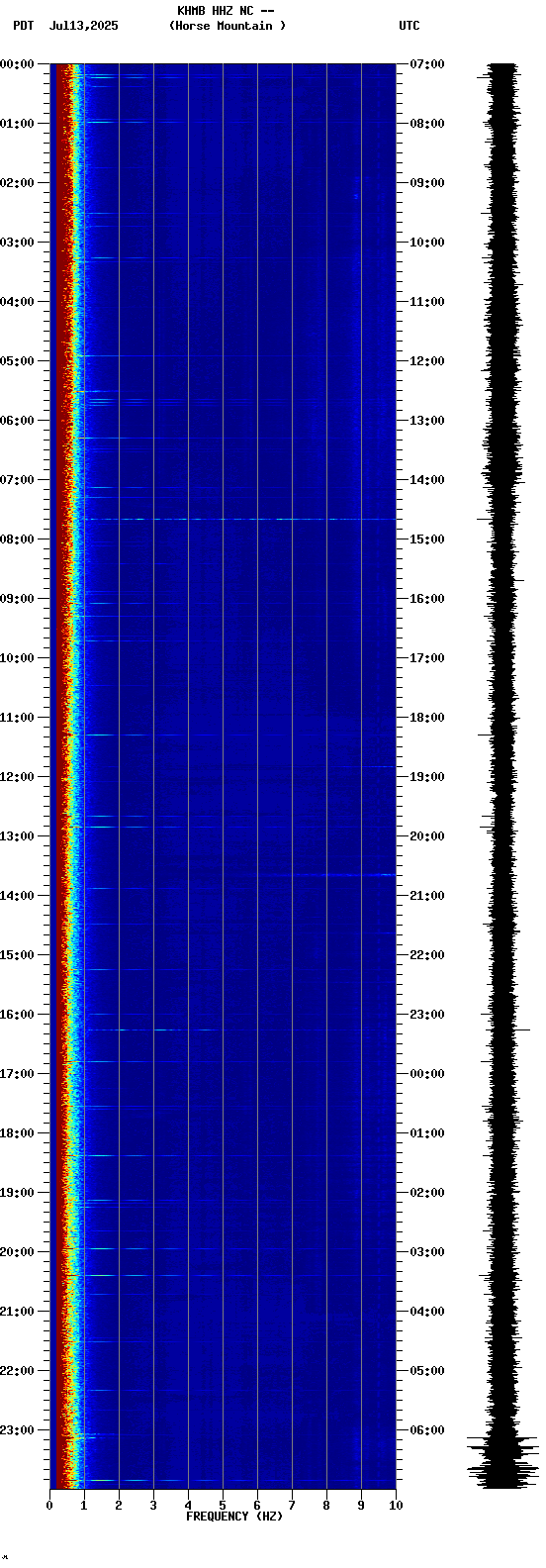Click the '15:00' UTC time label
546x1568 pixels.
[427, 539]
